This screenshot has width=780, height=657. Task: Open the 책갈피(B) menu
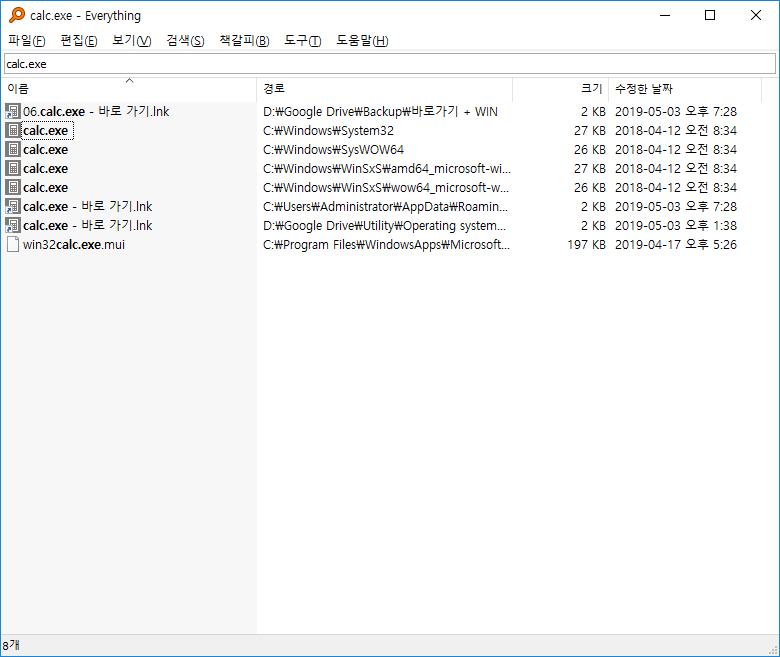click(244, 41)
